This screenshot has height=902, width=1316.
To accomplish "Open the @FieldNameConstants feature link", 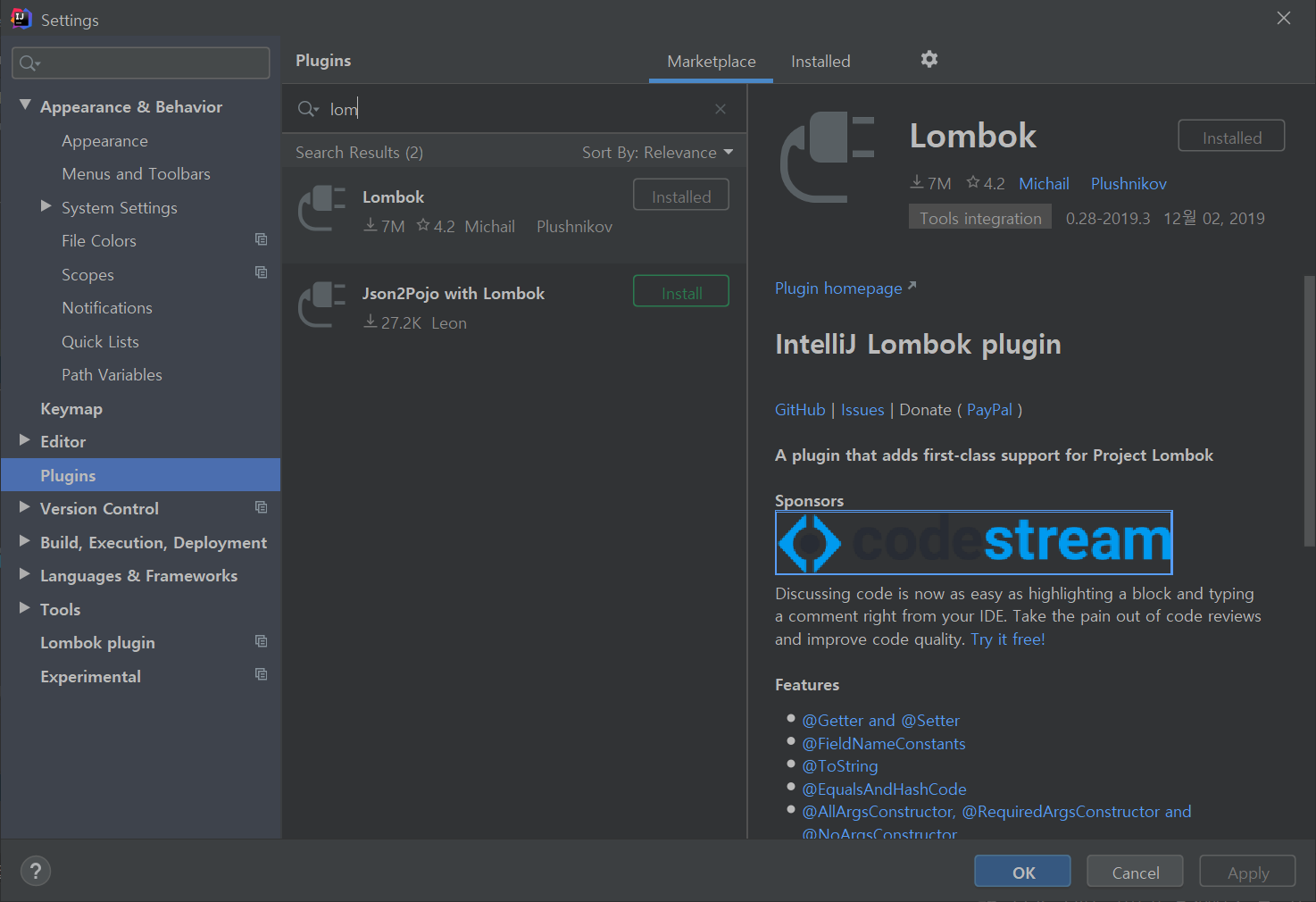I will tap(884, 744).
